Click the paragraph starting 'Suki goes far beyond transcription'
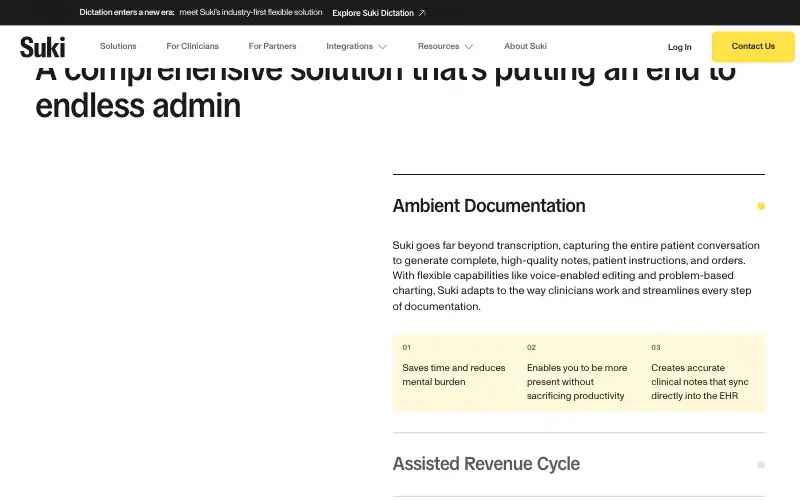Viewport: 800px width, 500px height. click(x=576, y=276)
